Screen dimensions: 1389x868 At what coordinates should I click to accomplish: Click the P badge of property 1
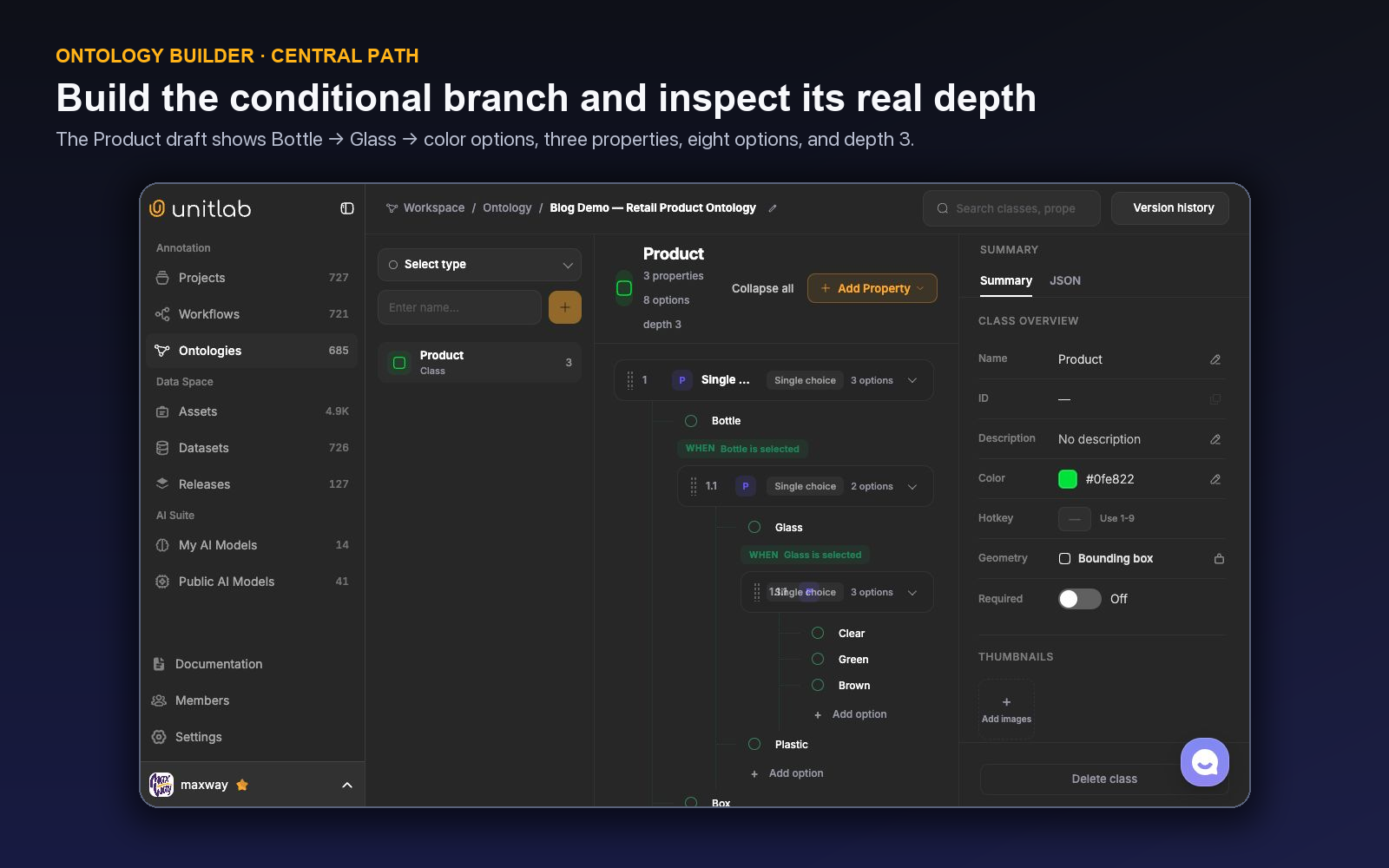pyautogui.click(x=682, y=380)
